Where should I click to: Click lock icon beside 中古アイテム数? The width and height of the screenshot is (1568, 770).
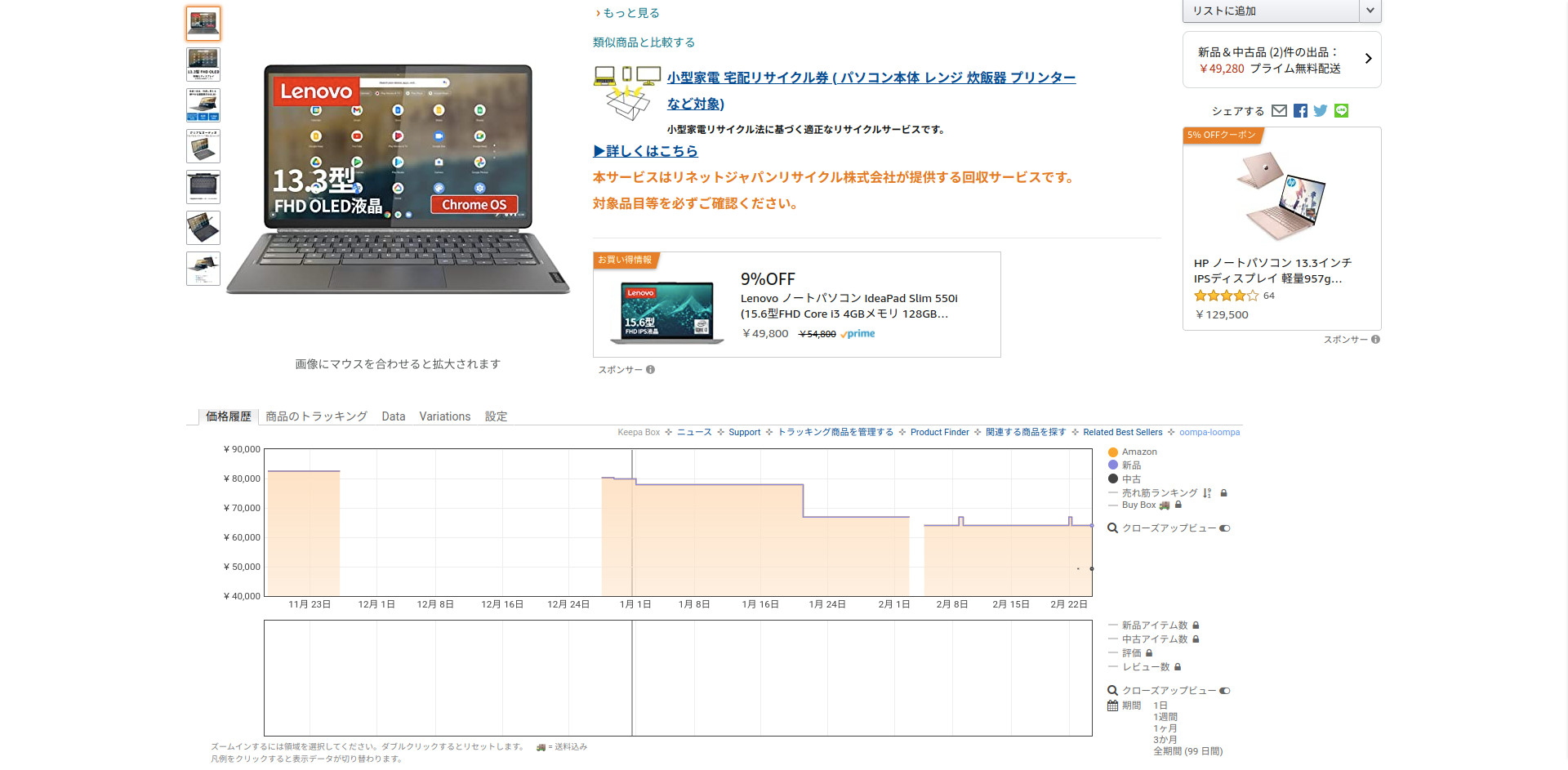[1196, 639]
